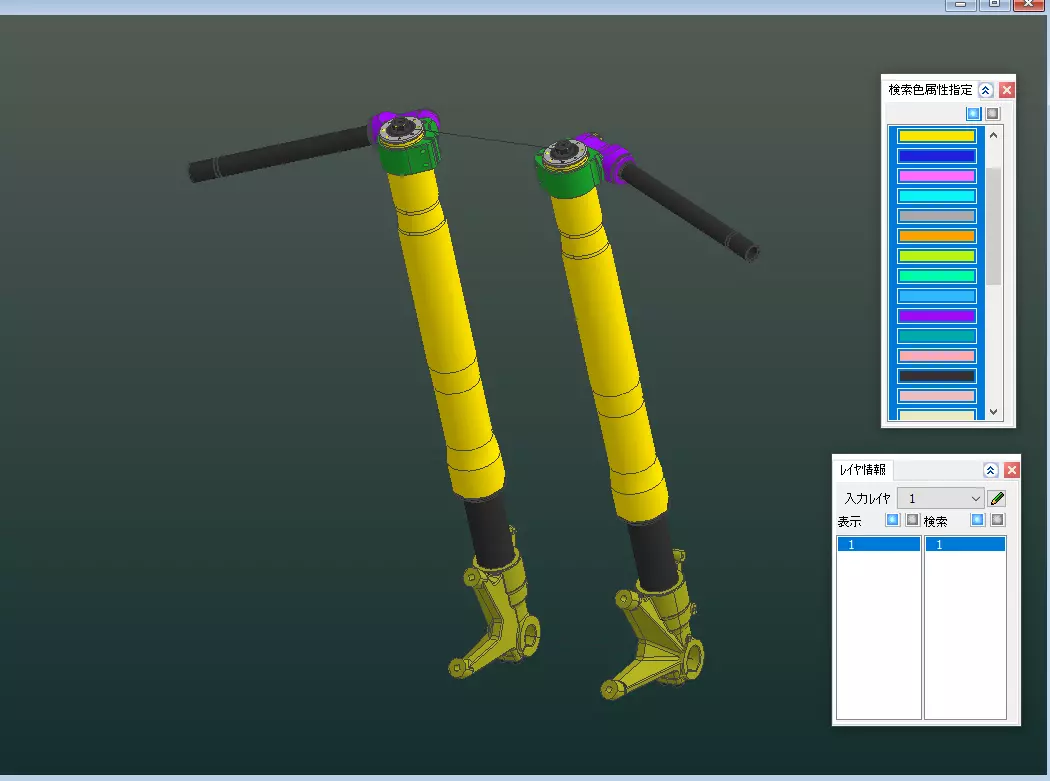Click the left black handlebar

[x=278, y=154]
